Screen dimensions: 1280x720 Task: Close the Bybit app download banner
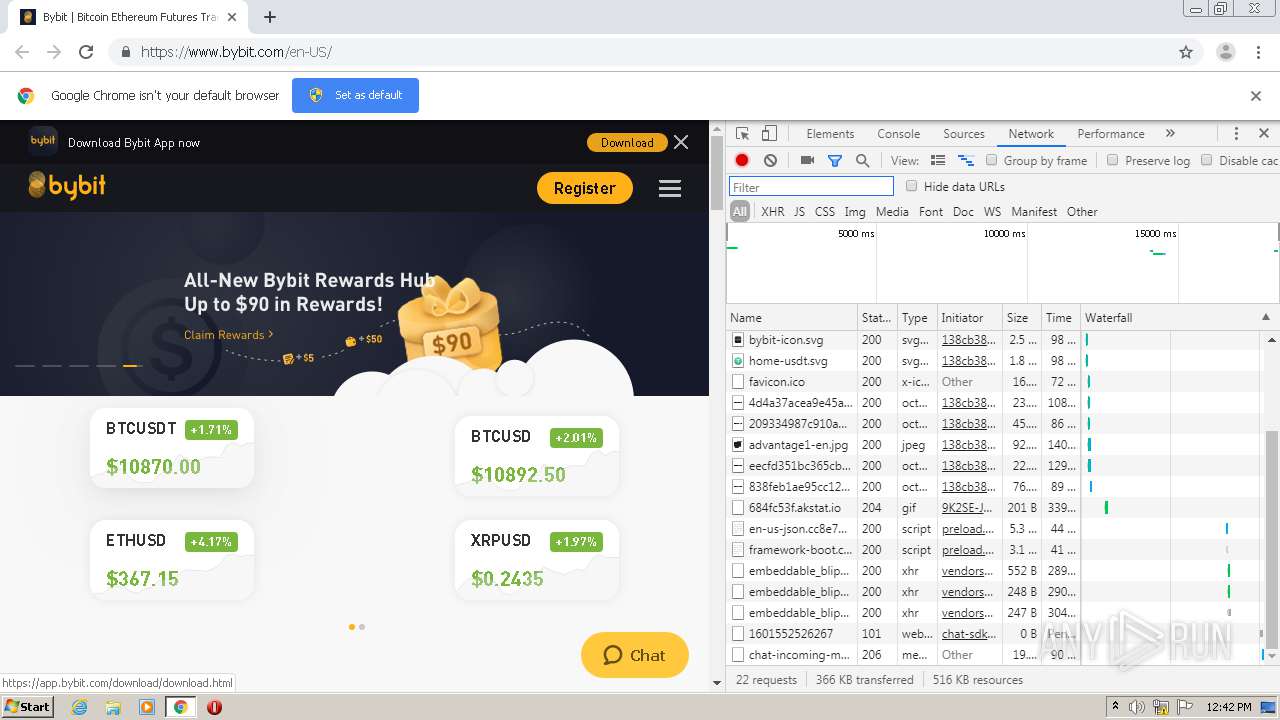pos(681,143)
